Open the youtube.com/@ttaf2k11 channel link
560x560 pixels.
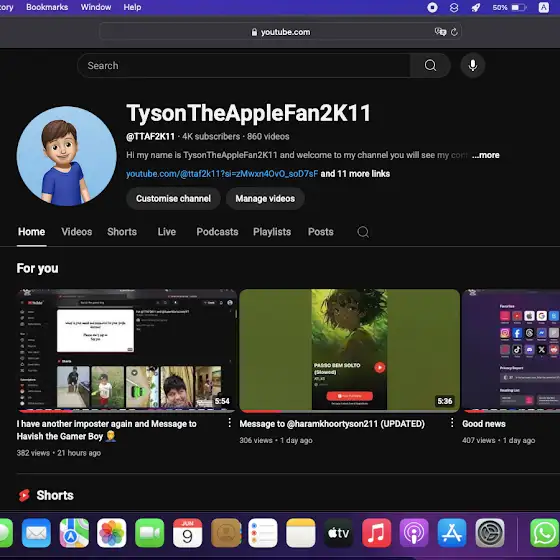pyautogui.click(x=222, y=174)
